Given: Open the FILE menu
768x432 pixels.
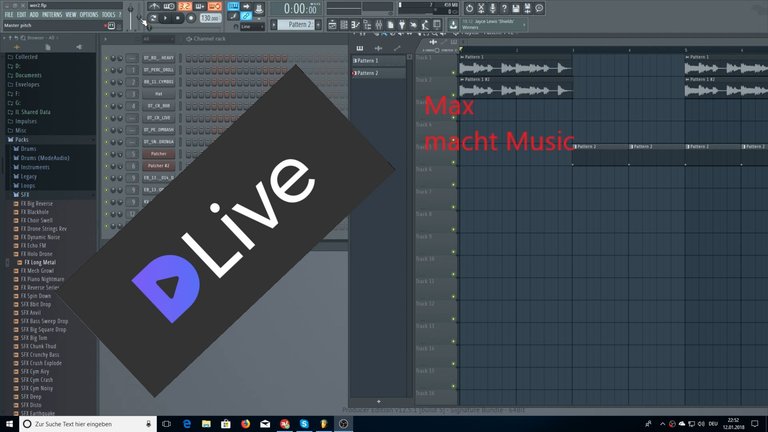Looking at the screenshot, I should 9,15.
